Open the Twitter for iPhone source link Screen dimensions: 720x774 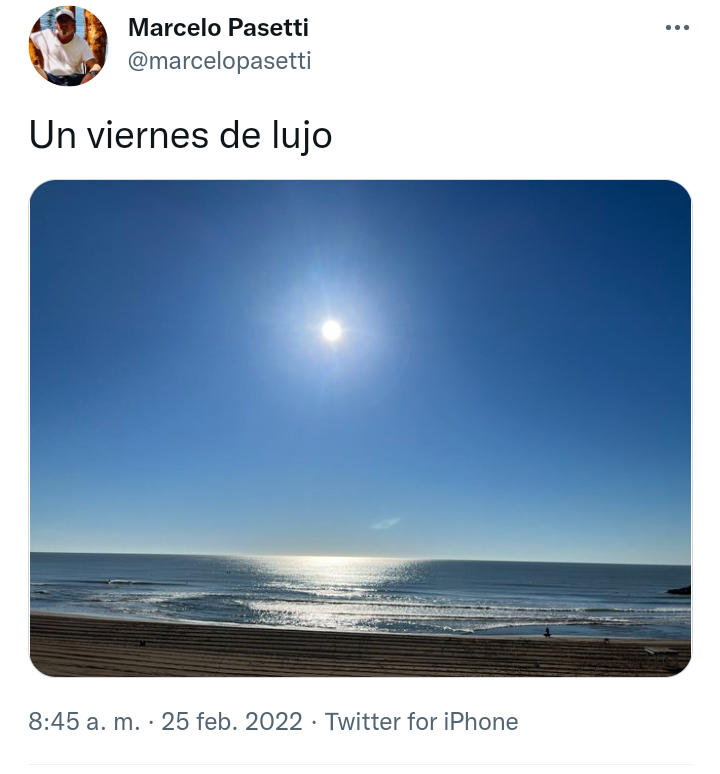point(421,721)
